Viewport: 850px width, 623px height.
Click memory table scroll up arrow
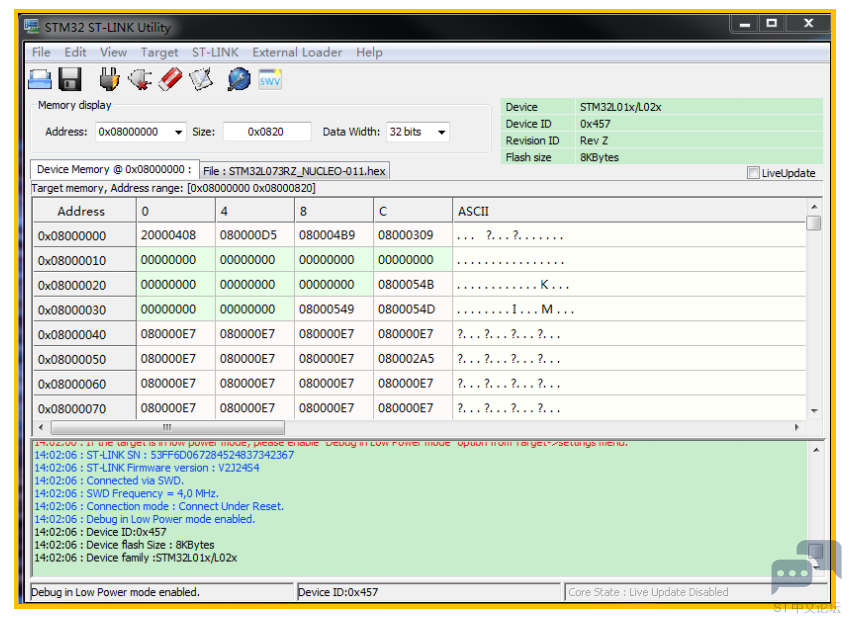click(814, 207)
